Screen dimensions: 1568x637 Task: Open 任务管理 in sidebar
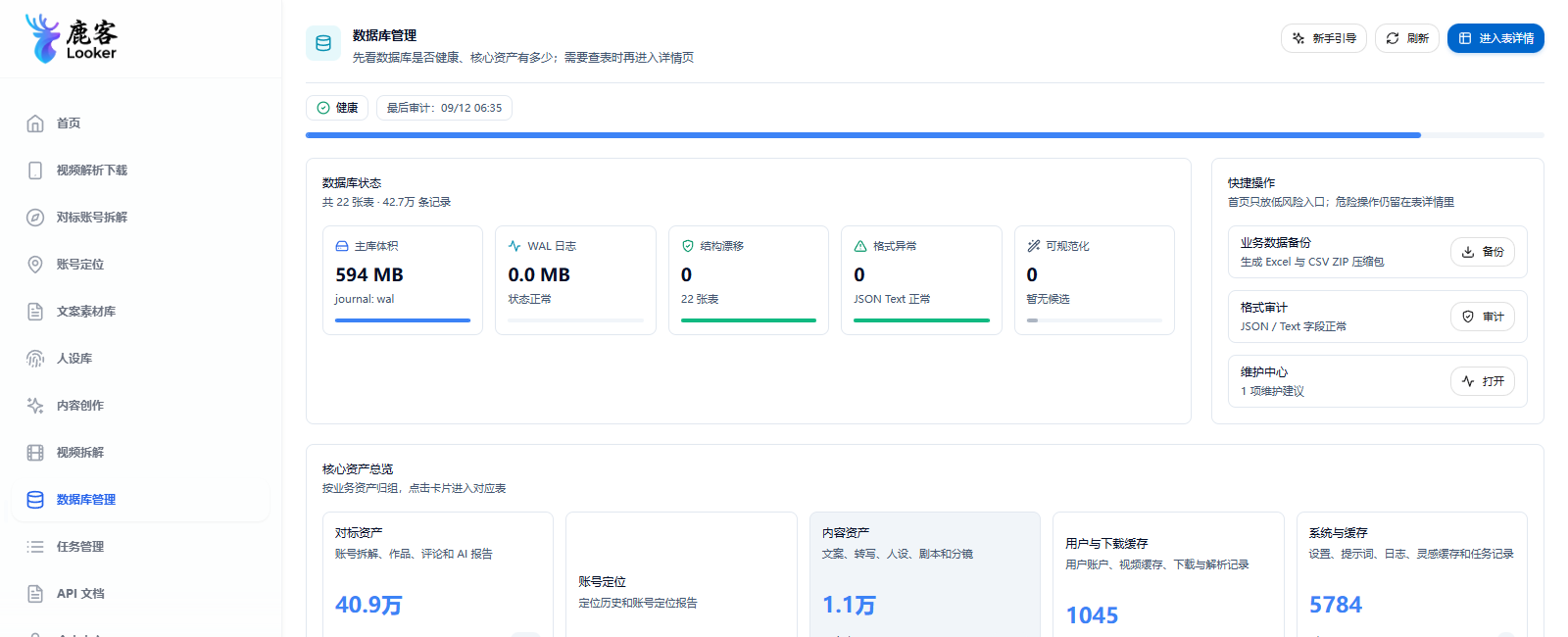tap(141, 547)
